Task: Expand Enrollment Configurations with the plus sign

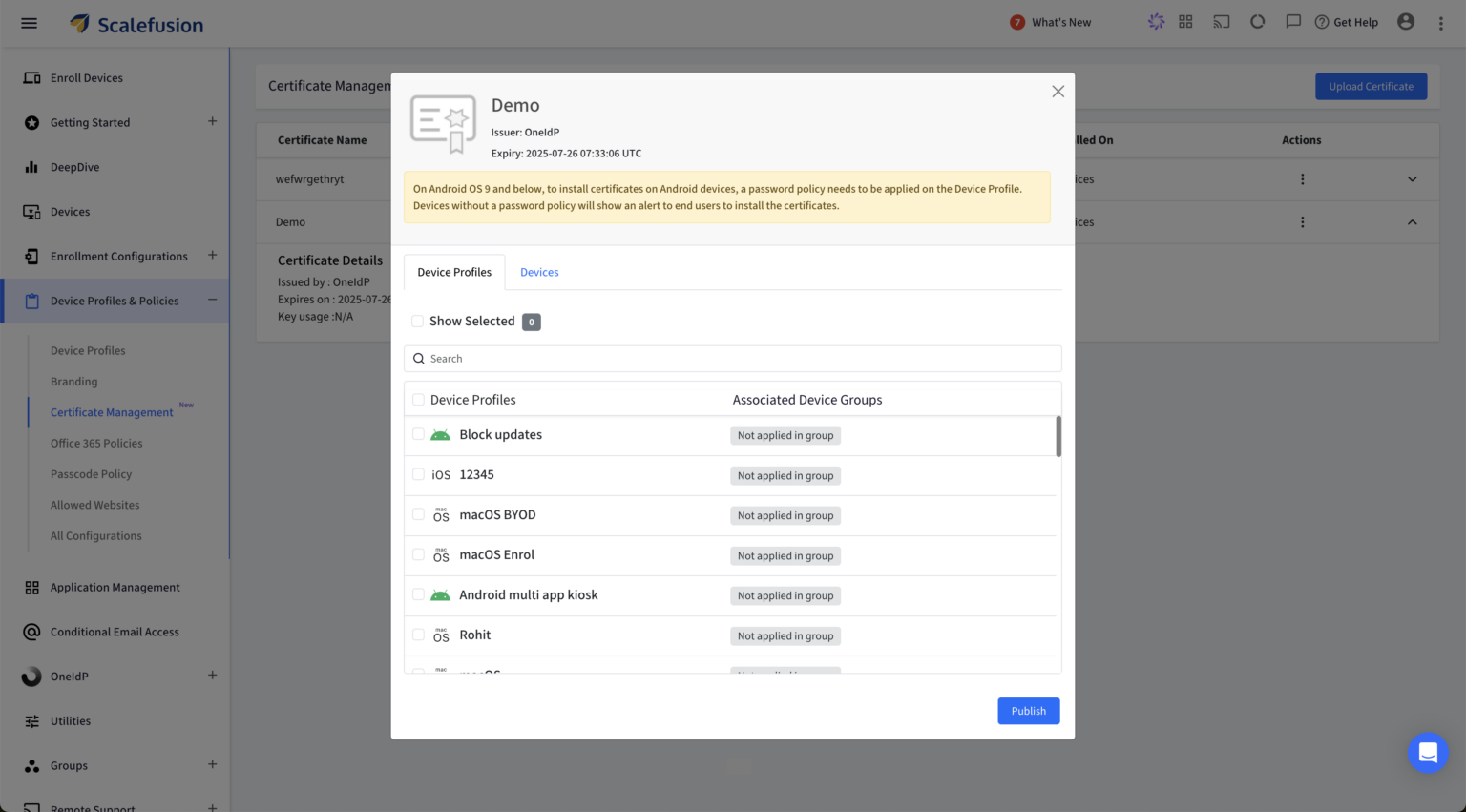Action: 212,255
